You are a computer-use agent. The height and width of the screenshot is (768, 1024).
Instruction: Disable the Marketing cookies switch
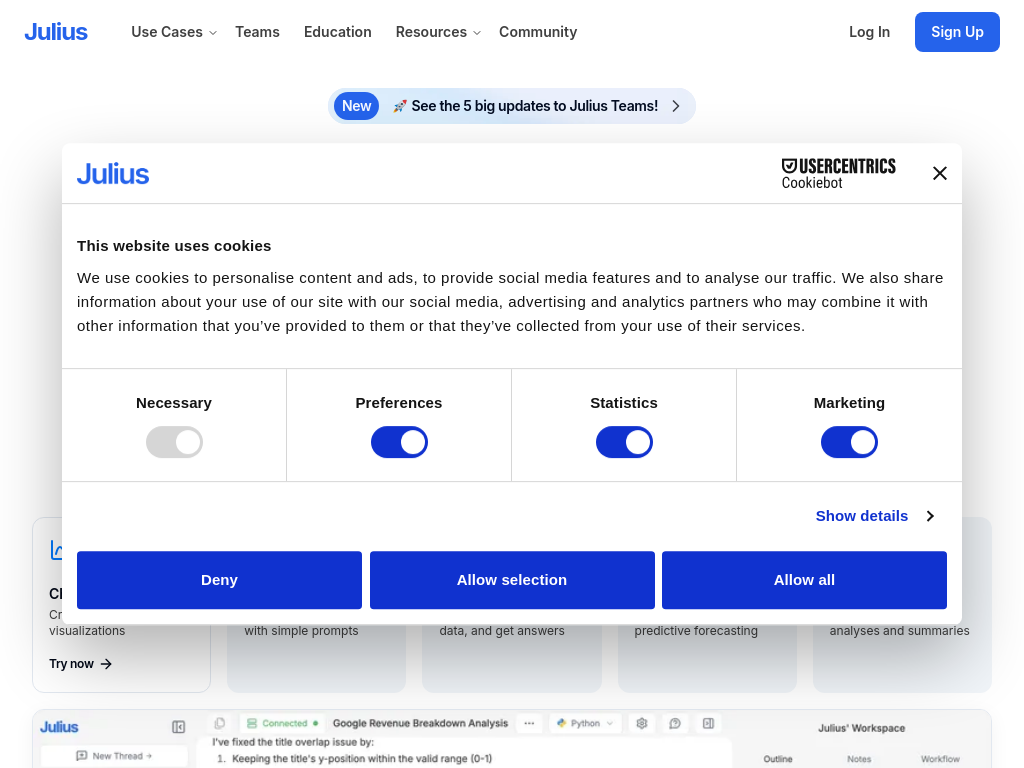coord(849,442)
